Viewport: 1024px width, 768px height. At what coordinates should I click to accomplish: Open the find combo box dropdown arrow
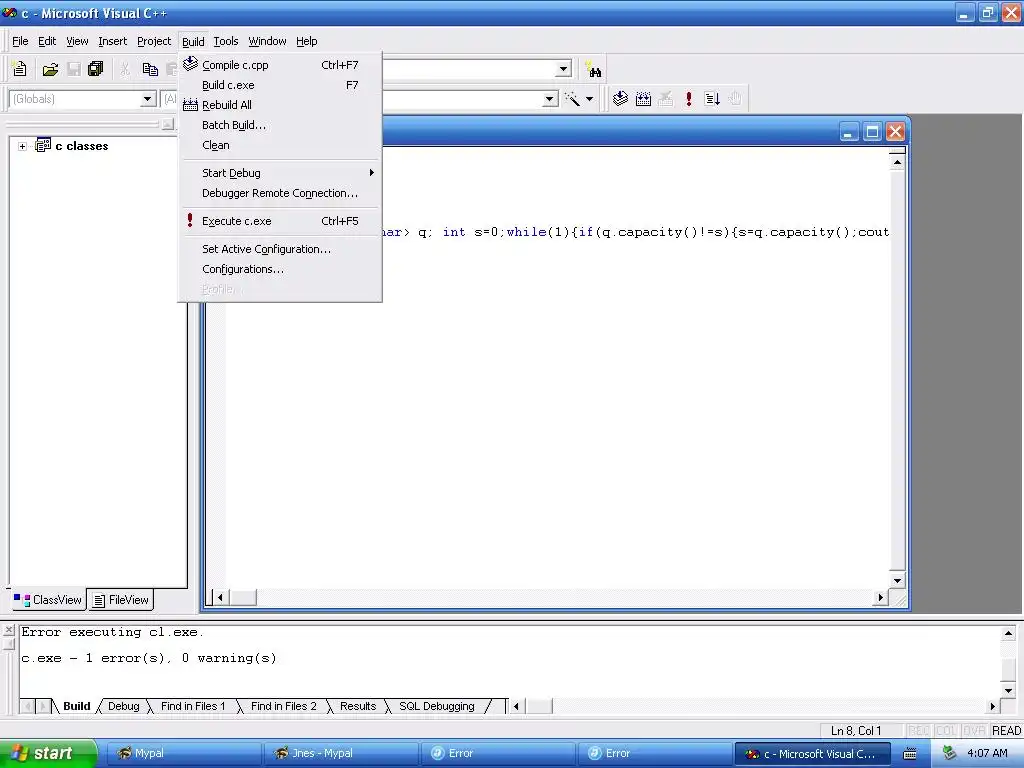tap(563, 69)
